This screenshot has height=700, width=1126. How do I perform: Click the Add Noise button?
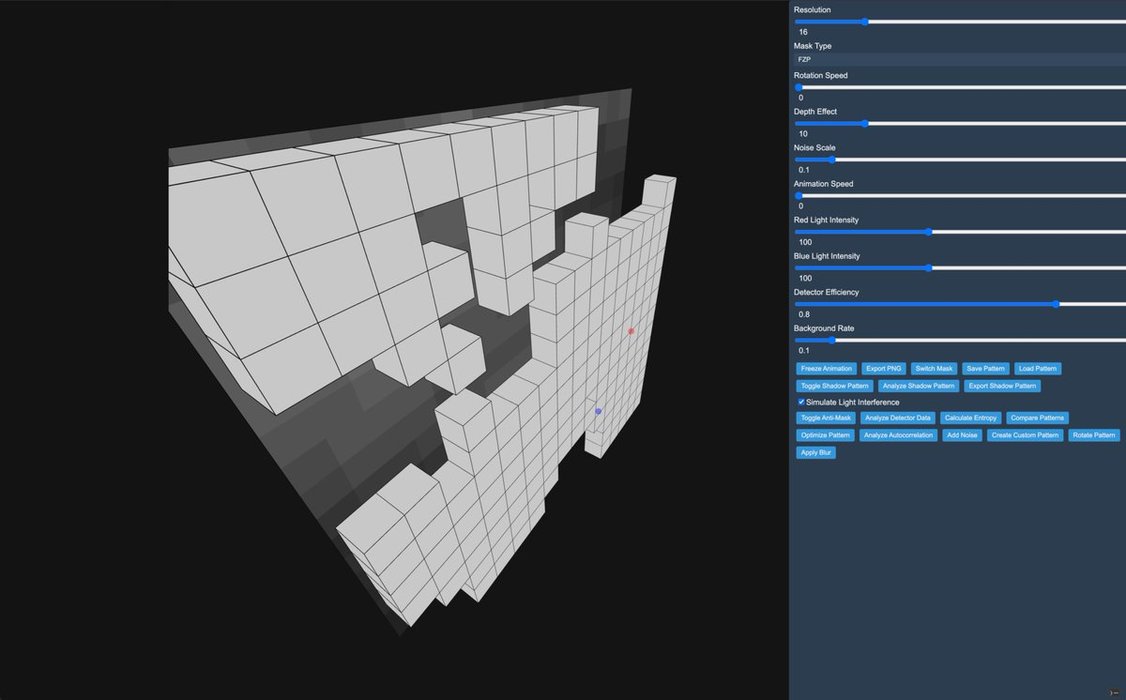(961, 436)
